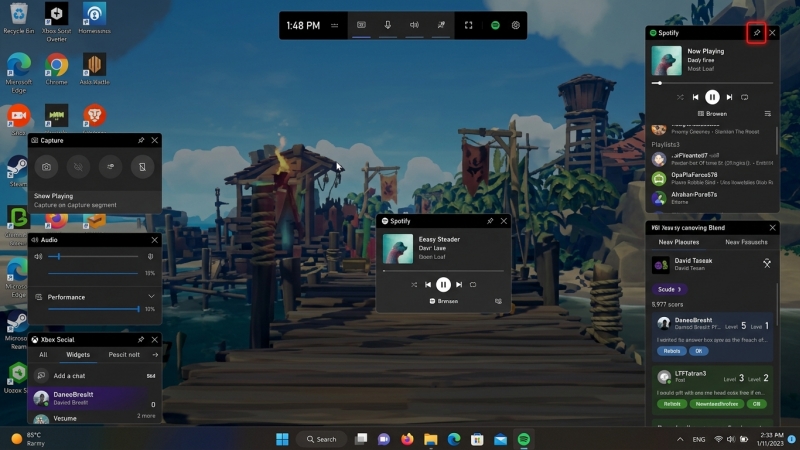Open the OpaPlaFarce578 playlist row
The width and height of the screenshot is (800, 450).
[x=712, y=179]
